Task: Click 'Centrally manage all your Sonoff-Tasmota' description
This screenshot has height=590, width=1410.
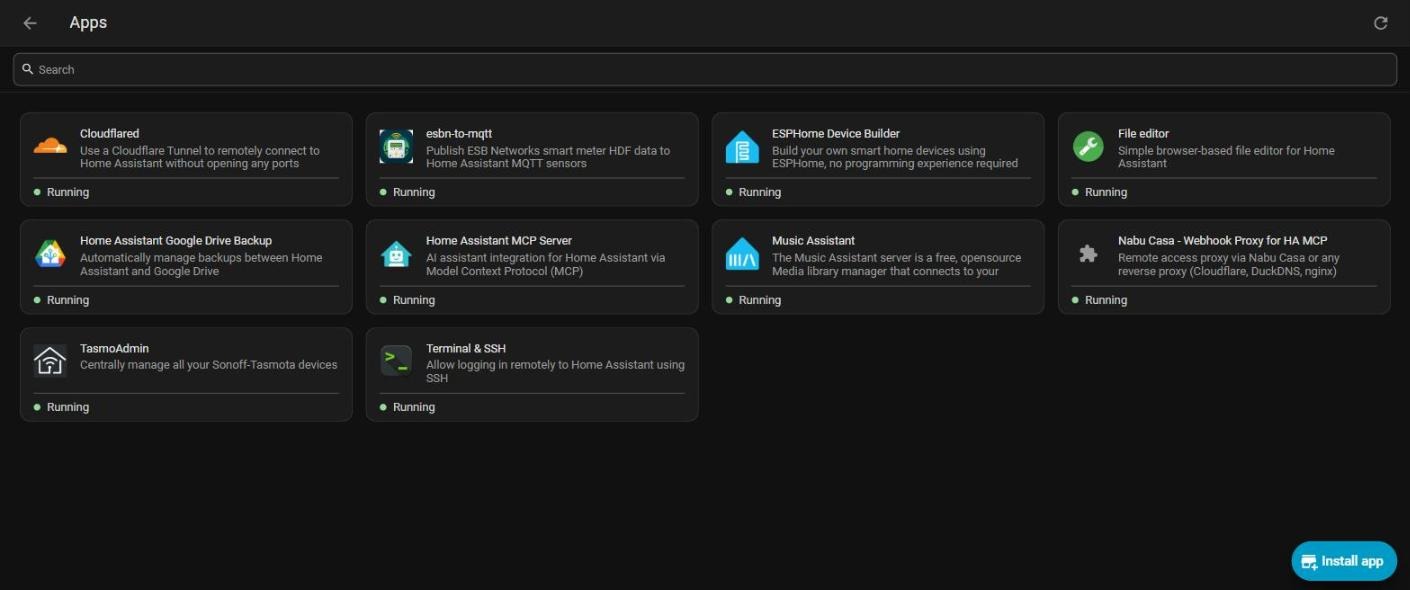Action: (209, 365)
